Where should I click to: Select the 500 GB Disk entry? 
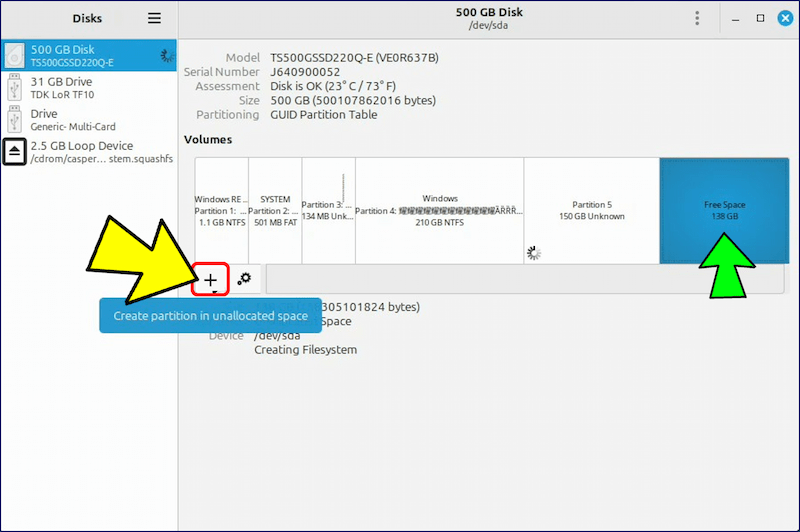tap(90, 56)
